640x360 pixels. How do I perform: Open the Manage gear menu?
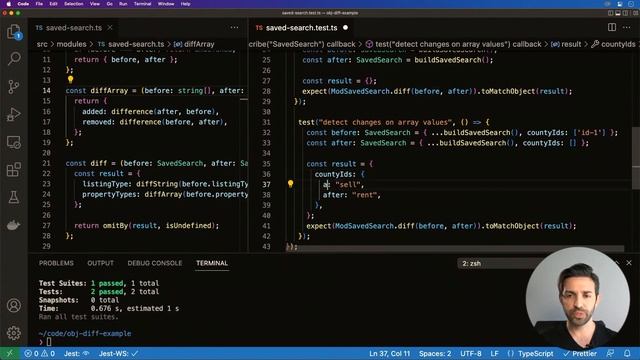coord(13,333)
